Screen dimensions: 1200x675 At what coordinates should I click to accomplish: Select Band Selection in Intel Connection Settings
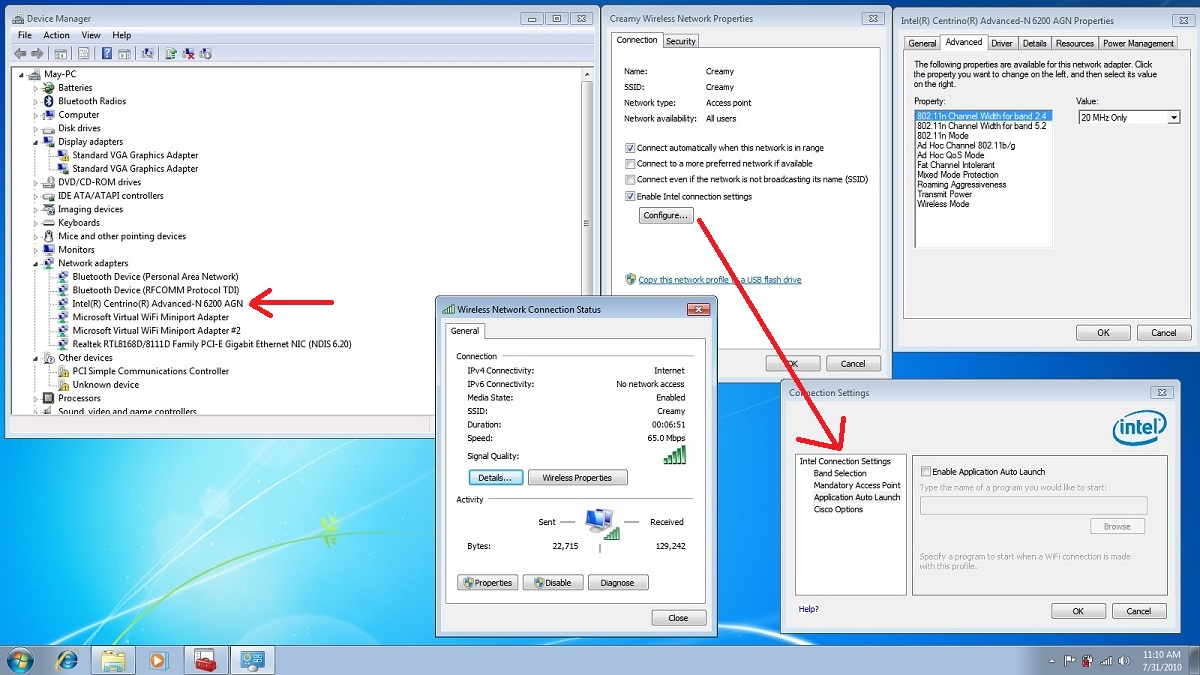click(840, 473)
